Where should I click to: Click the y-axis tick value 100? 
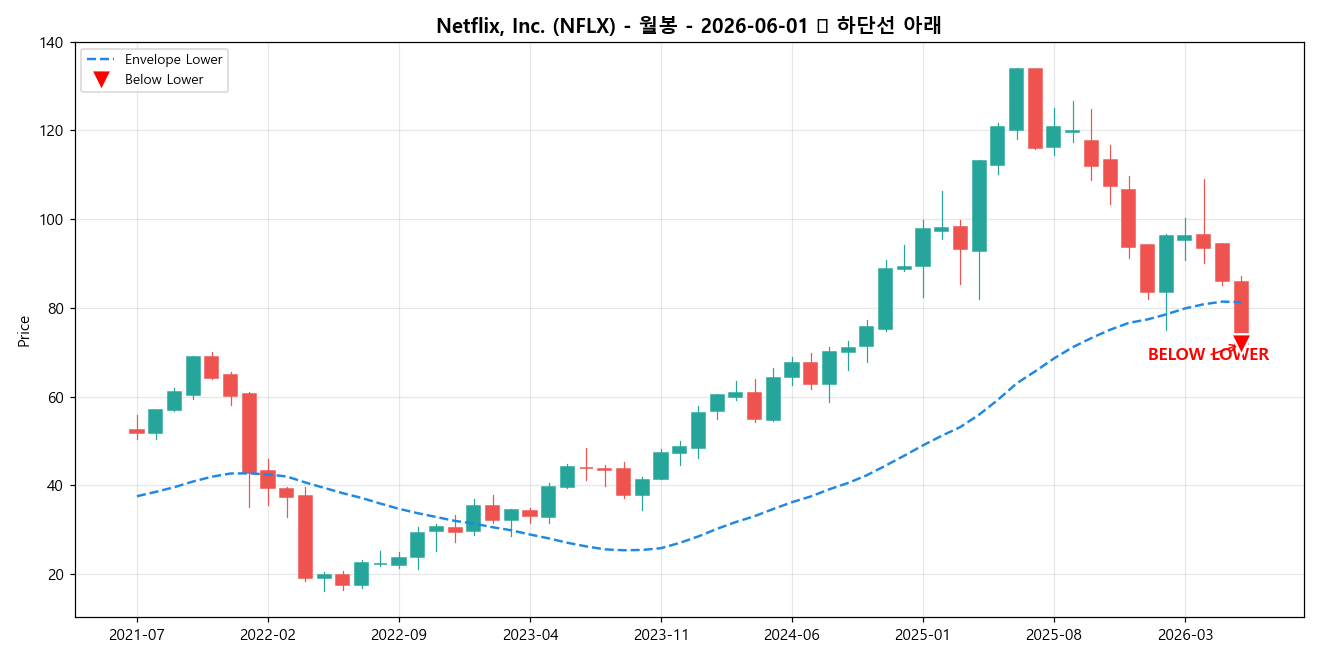click(x=52, y=220)
